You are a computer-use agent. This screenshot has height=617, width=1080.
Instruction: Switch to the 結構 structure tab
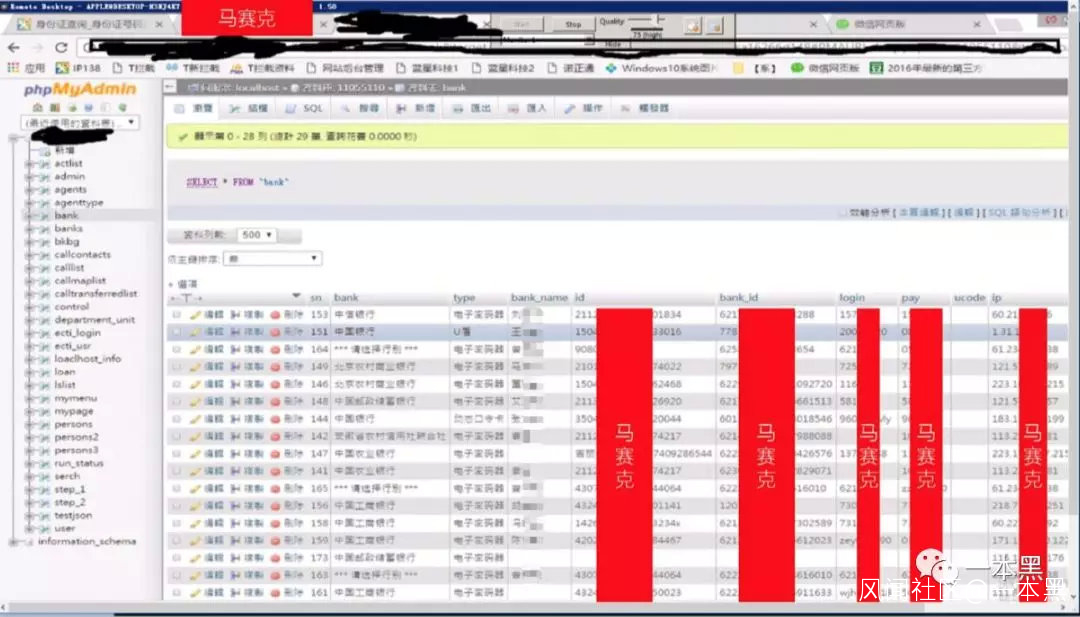click(x=249, y=109)
